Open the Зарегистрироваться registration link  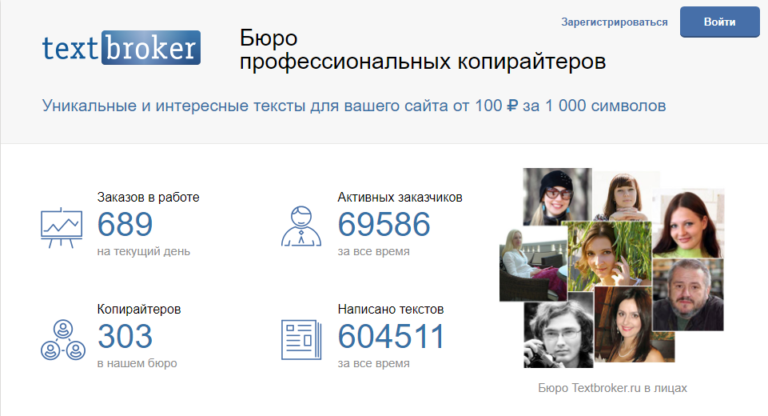(614, 22)
